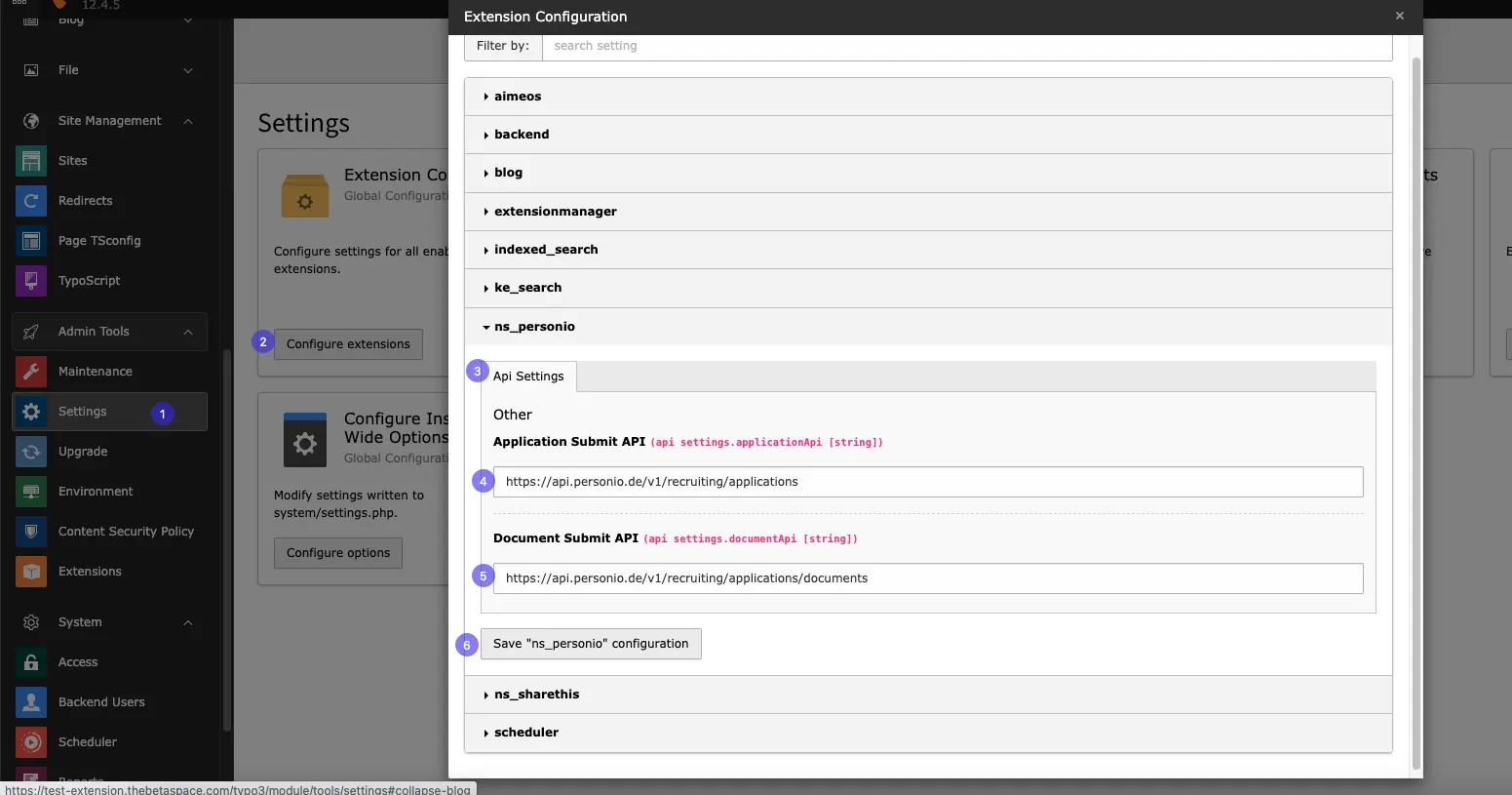Expand the blog extension section
Screen dimensions: 1512x795
(928, 173)
